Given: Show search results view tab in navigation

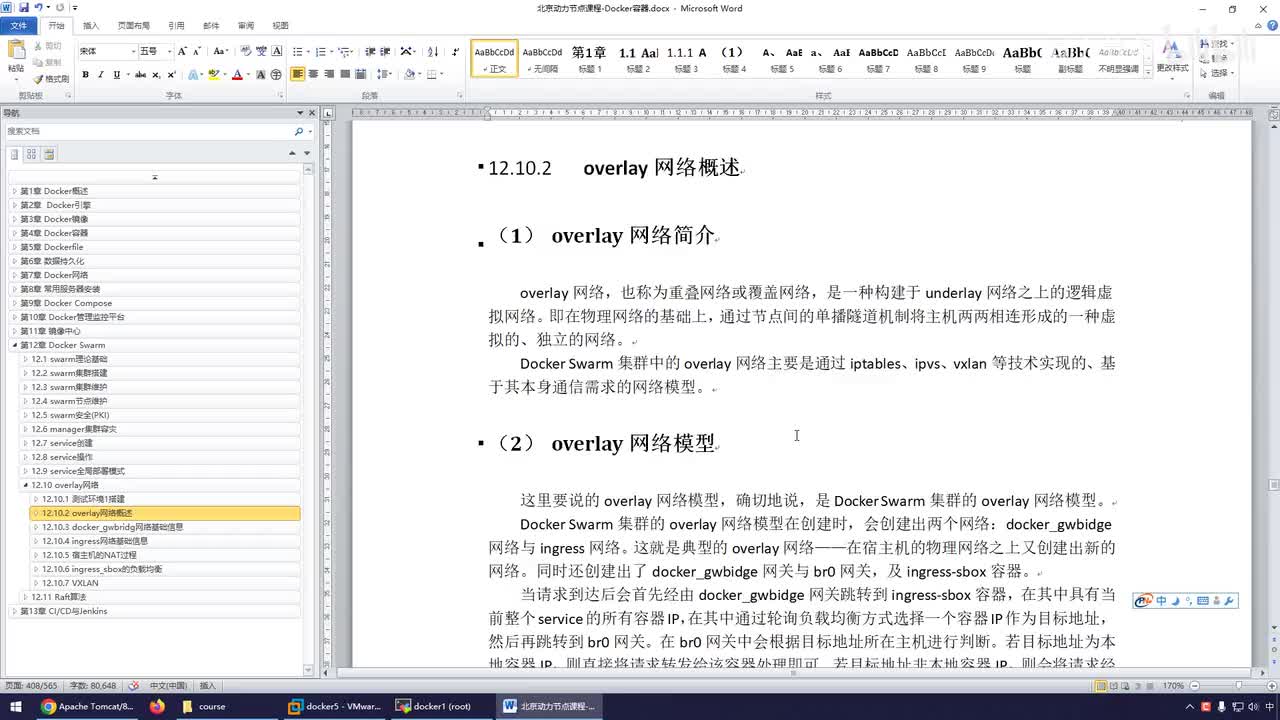Looking at the screenshot, I should click(49, 154).
